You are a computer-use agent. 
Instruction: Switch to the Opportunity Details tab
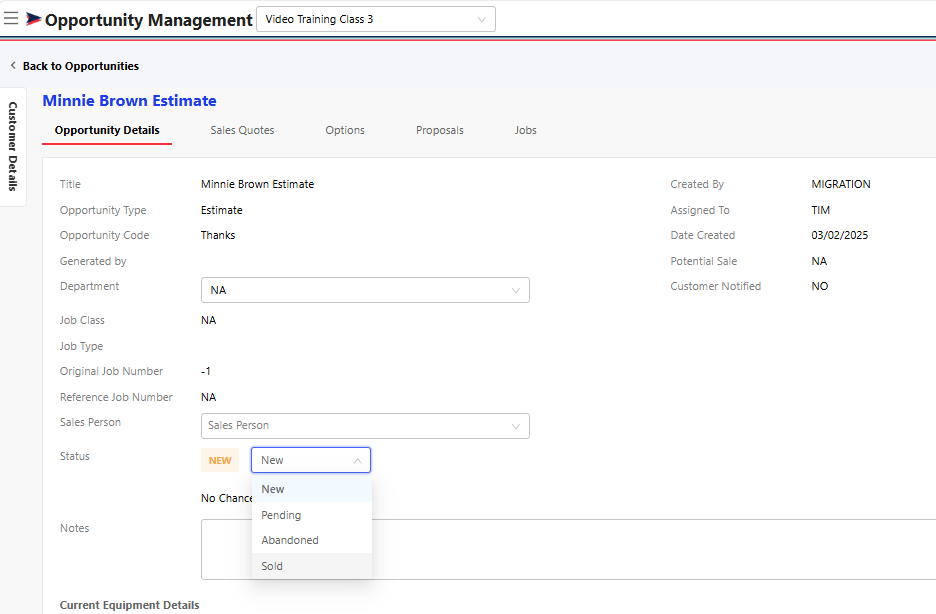pyautogui.click(x=107, y=130)
